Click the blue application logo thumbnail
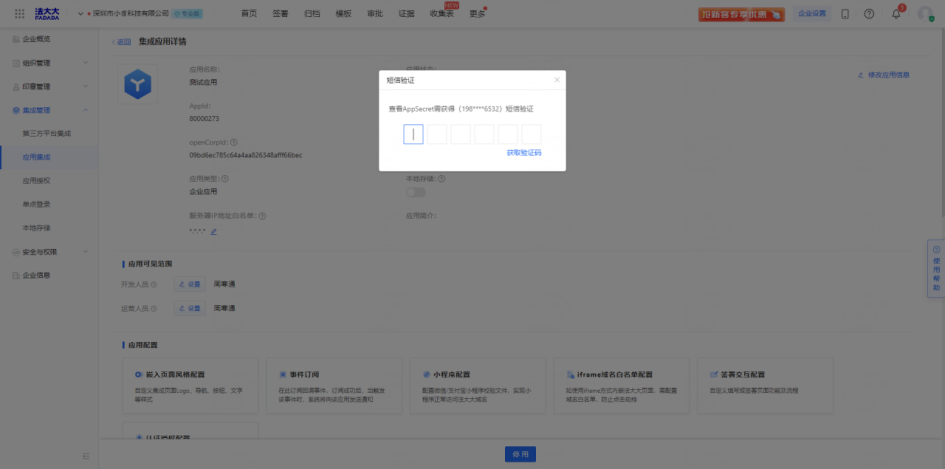The width and height of the screenshot is (945, 469). (x=137, y=84)
